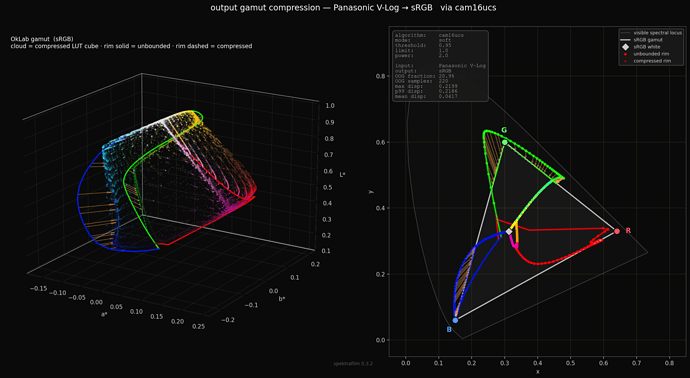This screenshot has height=378, width=690.
Task: Click the 'y' axis label of chromaticity plot
Action: [x=371, y=191]
